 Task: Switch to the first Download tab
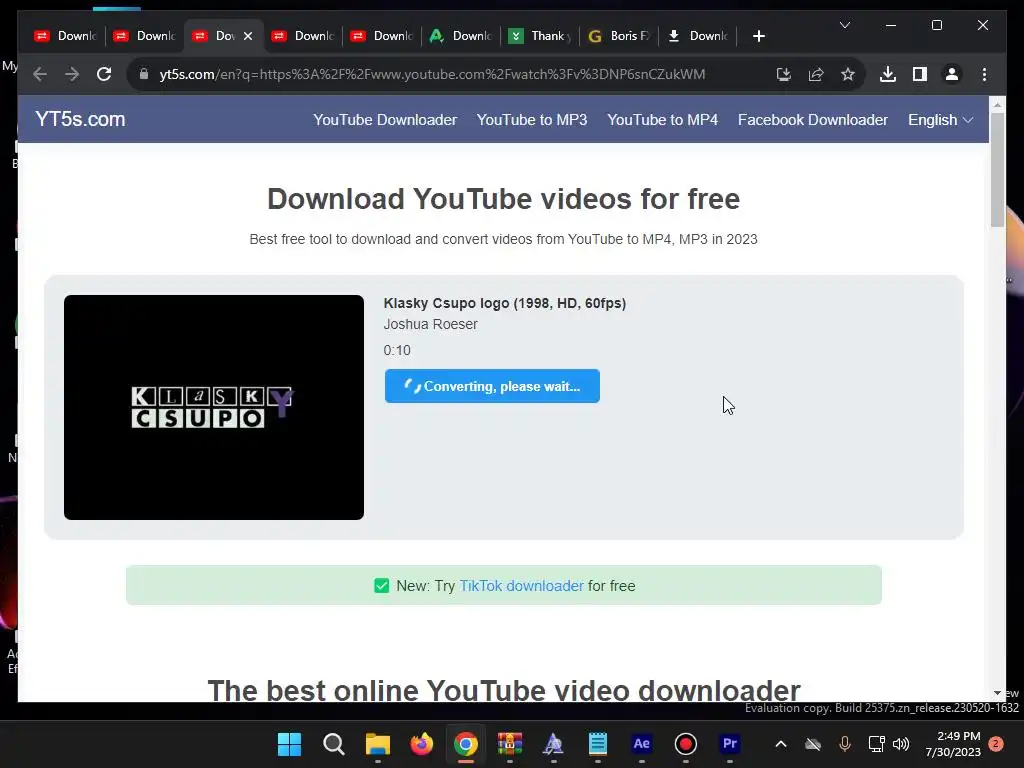65,36
